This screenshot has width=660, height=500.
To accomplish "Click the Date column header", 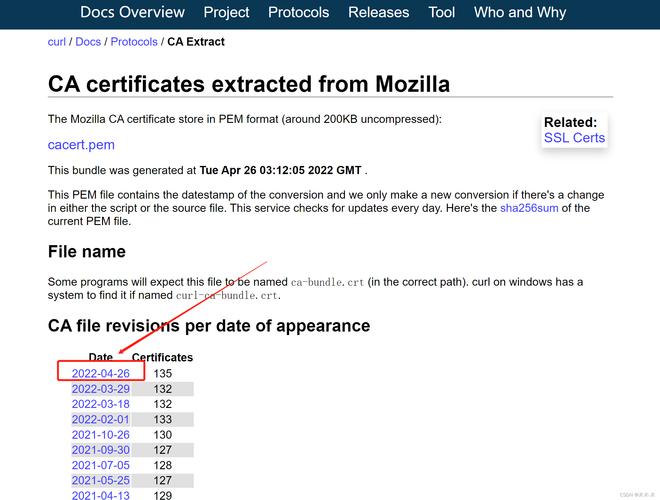I will tap(101, 357).
